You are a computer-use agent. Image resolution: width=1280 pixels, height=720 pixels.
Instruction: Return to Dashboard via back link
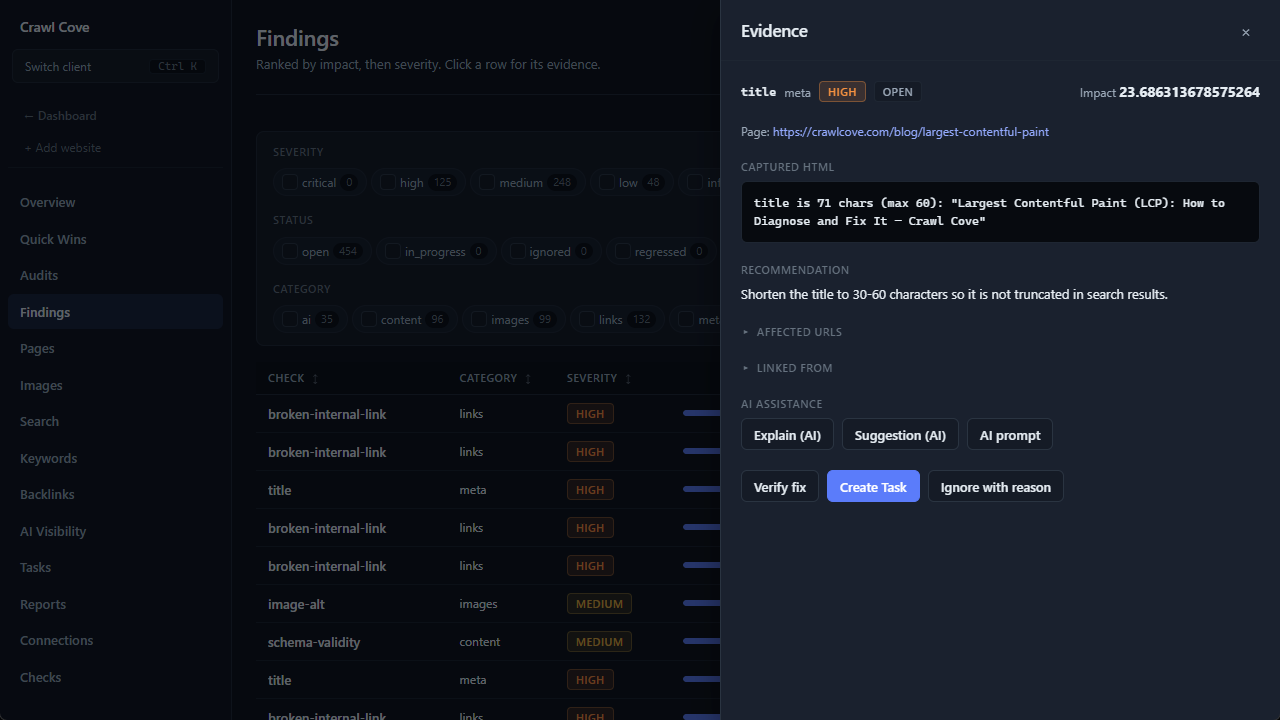pos(60,116)
